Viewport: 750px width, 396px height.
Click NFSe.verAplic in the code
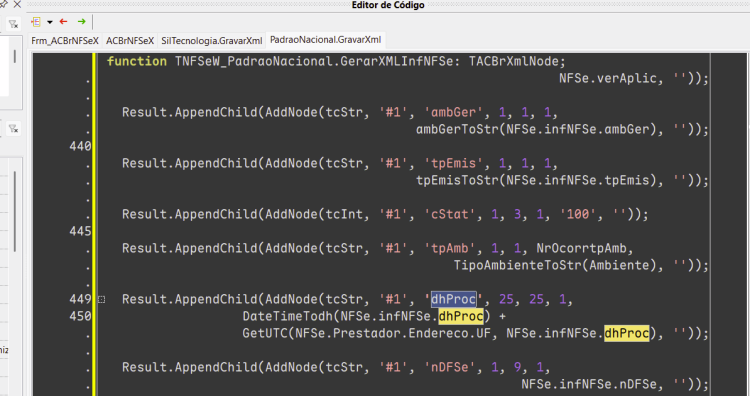coord(608,78)
